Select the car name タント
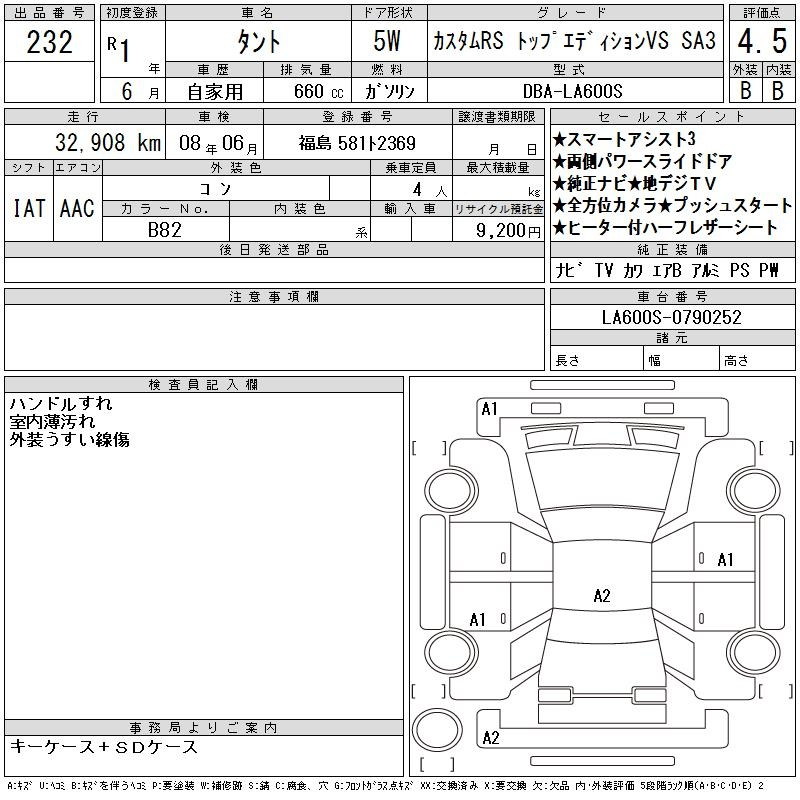This screenshot has height=800, width=800. 259,42
